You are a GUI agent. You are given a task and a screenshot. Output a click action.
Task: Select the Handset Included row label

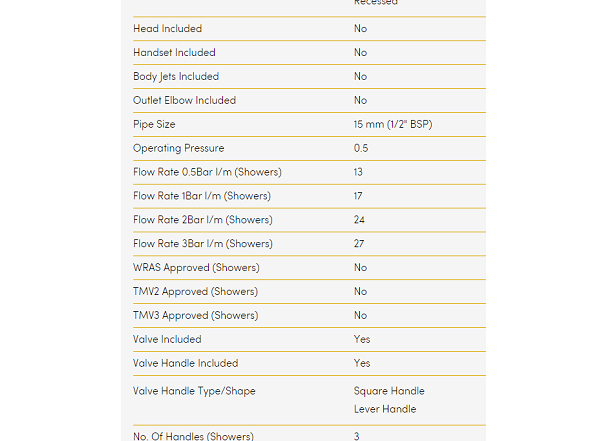174,53
